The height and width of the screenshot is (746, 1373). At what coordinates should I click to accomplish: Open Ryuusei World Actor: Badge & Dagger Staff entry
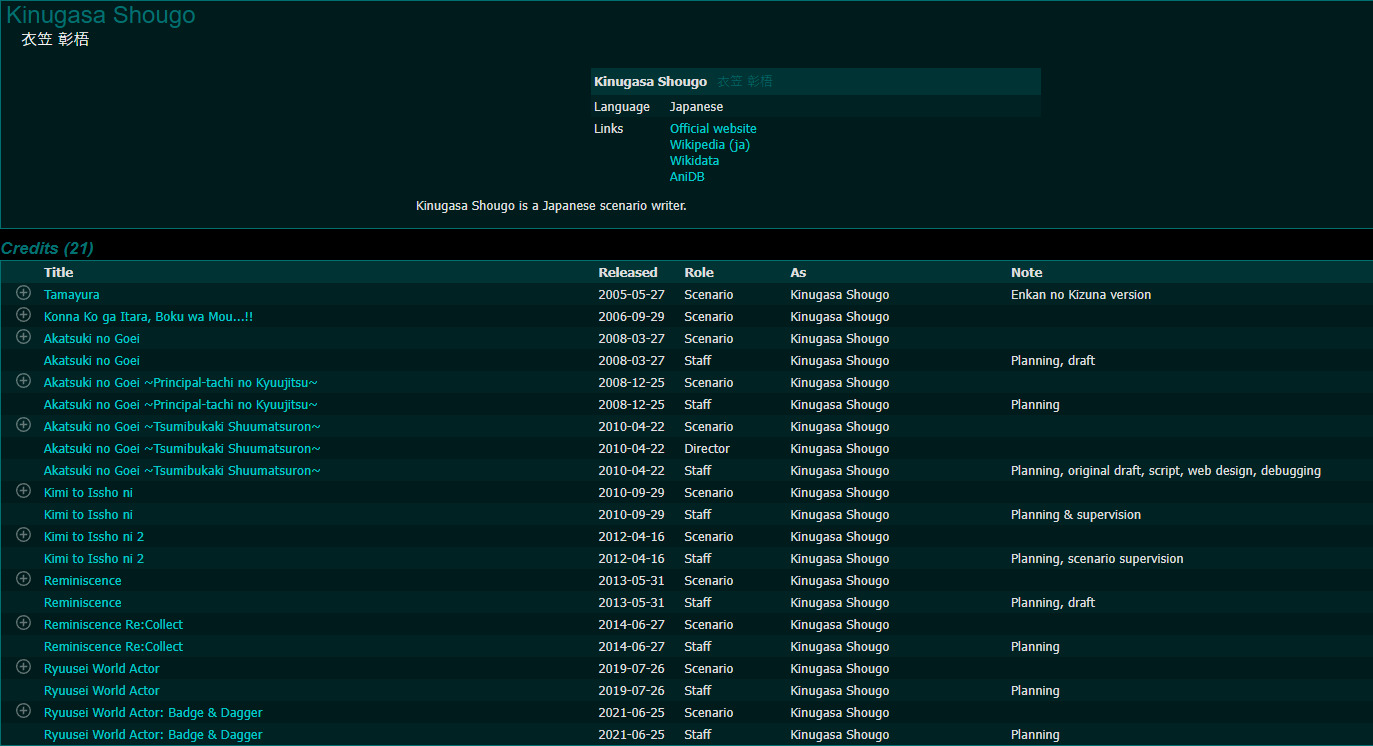coord(153,735)
